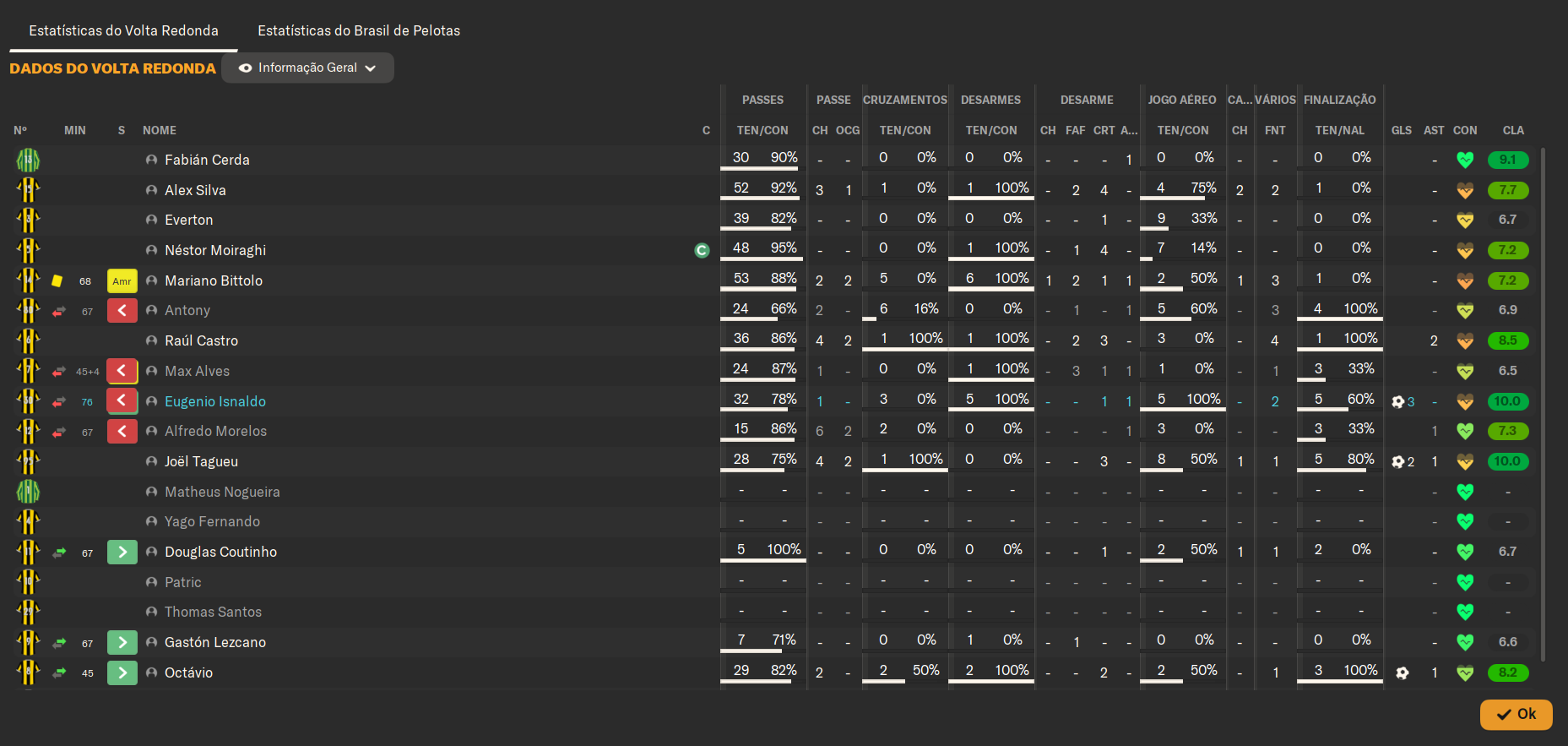The width and height of the screenshot is (1568, 746).
Task: Click Fabián Cerda's 9.1 rating badge
Action: point(1508,160)
